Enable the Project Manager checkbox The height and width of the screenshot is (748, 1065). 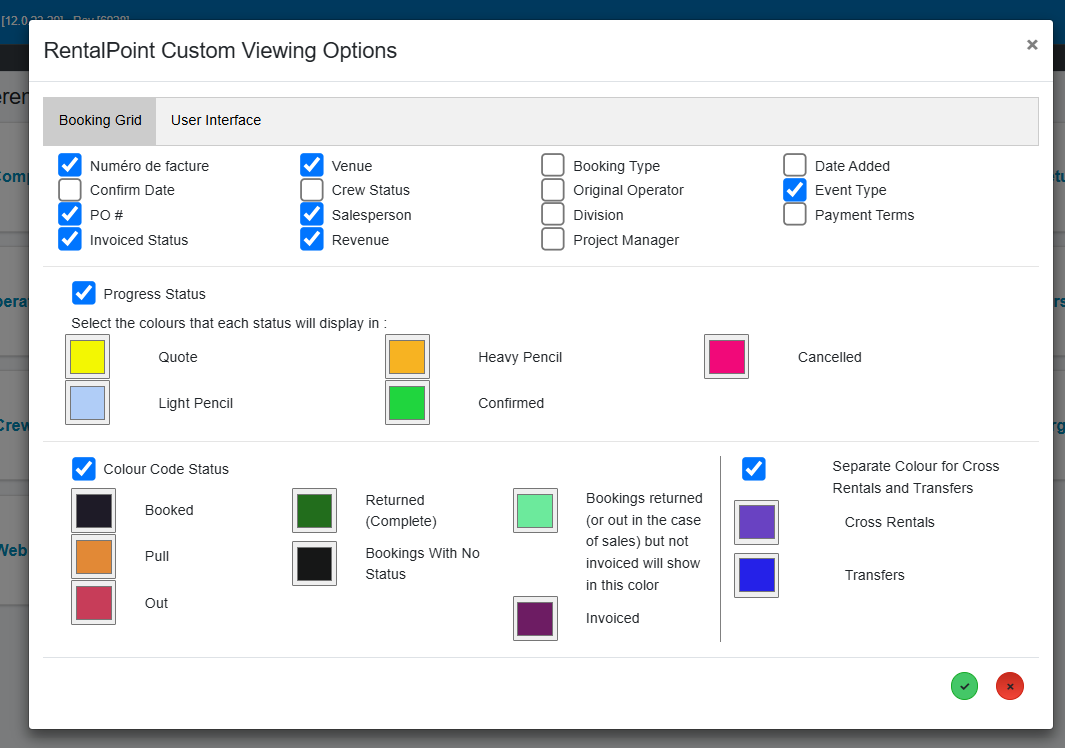[553, 239]
